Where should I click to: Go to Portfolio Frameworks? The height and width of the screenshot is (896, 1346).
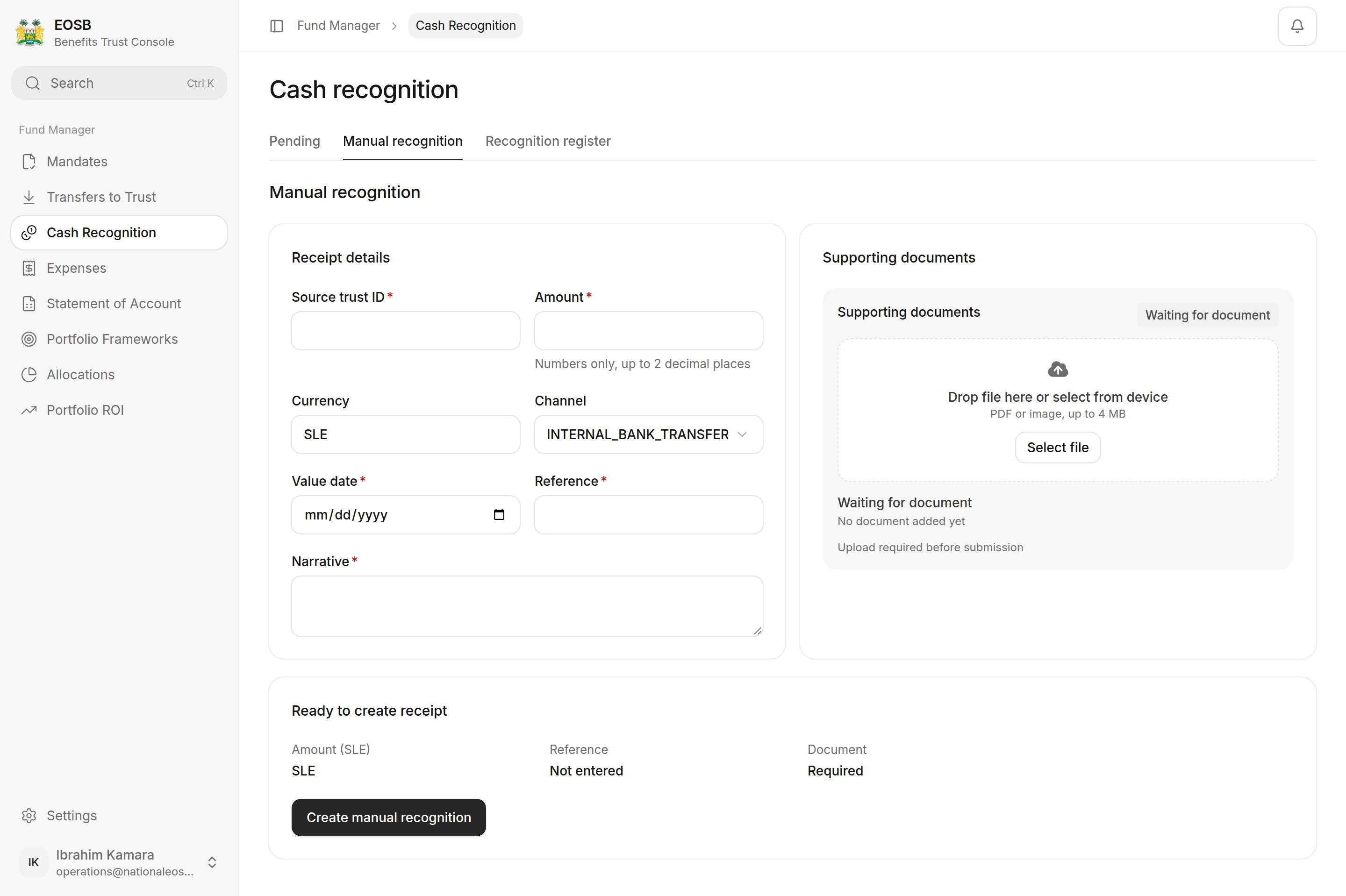coord(119,339)
